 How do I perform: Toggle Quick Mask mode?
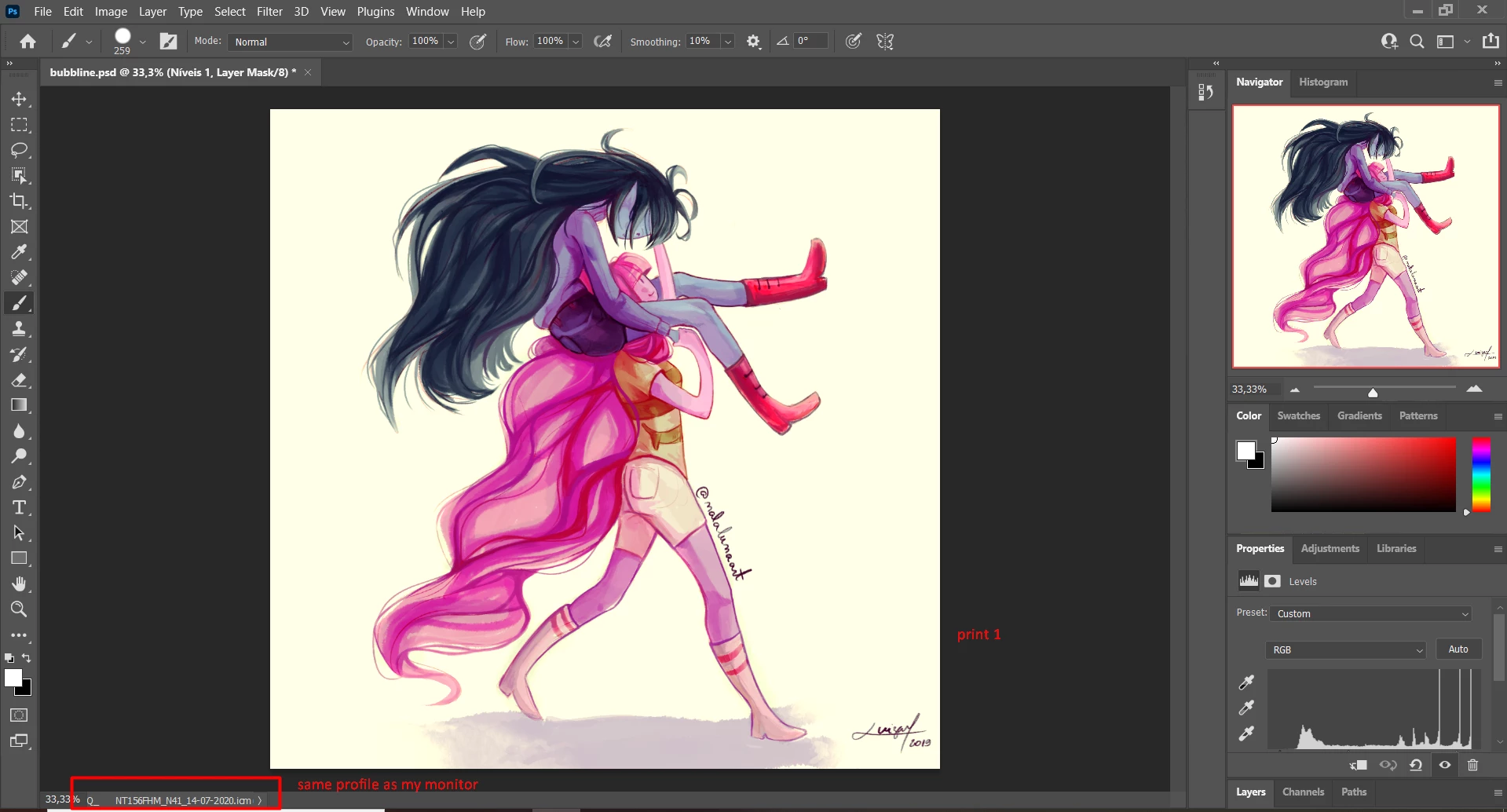(x=20, y=715)
